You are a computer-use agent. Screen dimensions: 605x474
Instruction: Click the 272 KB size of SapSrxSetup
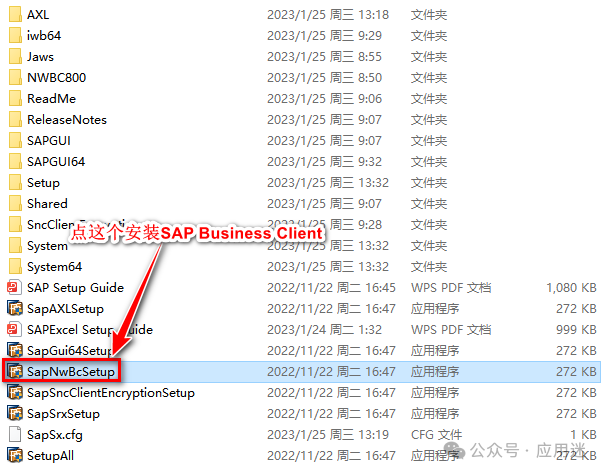tap(576, 413)
